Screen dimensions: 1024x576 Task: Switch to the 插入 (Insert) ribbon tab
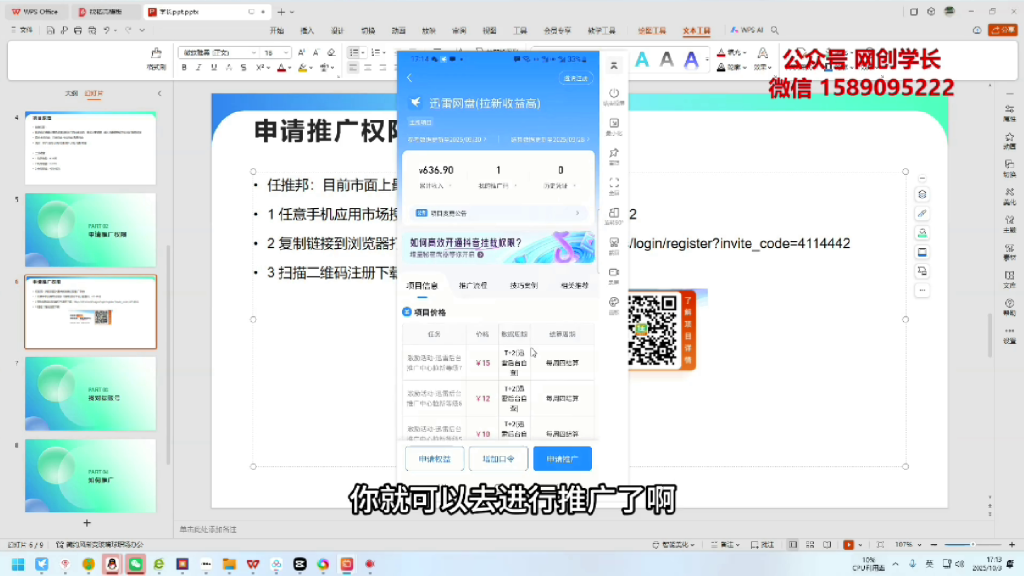[306, 30]
